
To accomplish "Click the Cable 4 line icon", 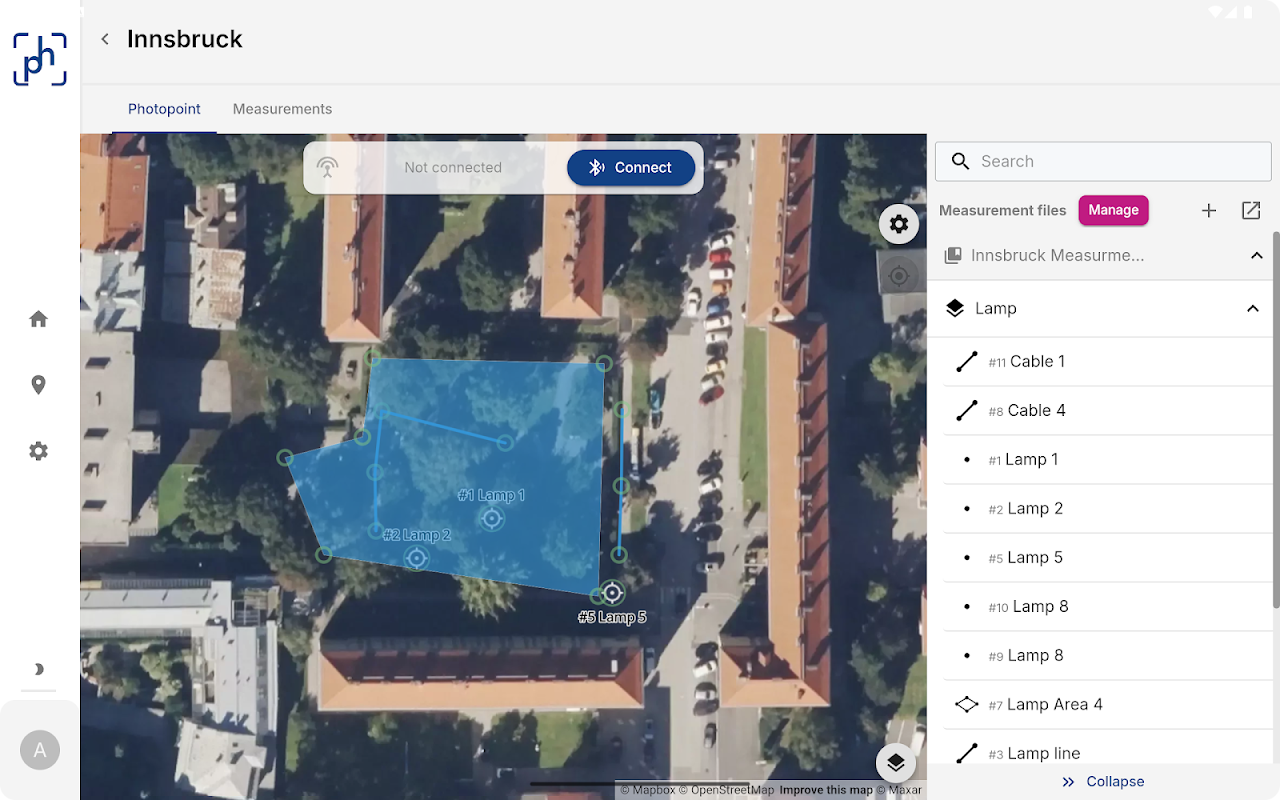I will pos(966,410).
